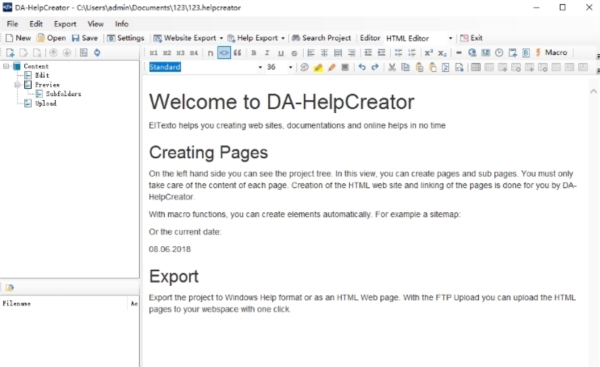Screen dimensions: 600x367
Task: Click the New project button
Action: coord(18,38)
